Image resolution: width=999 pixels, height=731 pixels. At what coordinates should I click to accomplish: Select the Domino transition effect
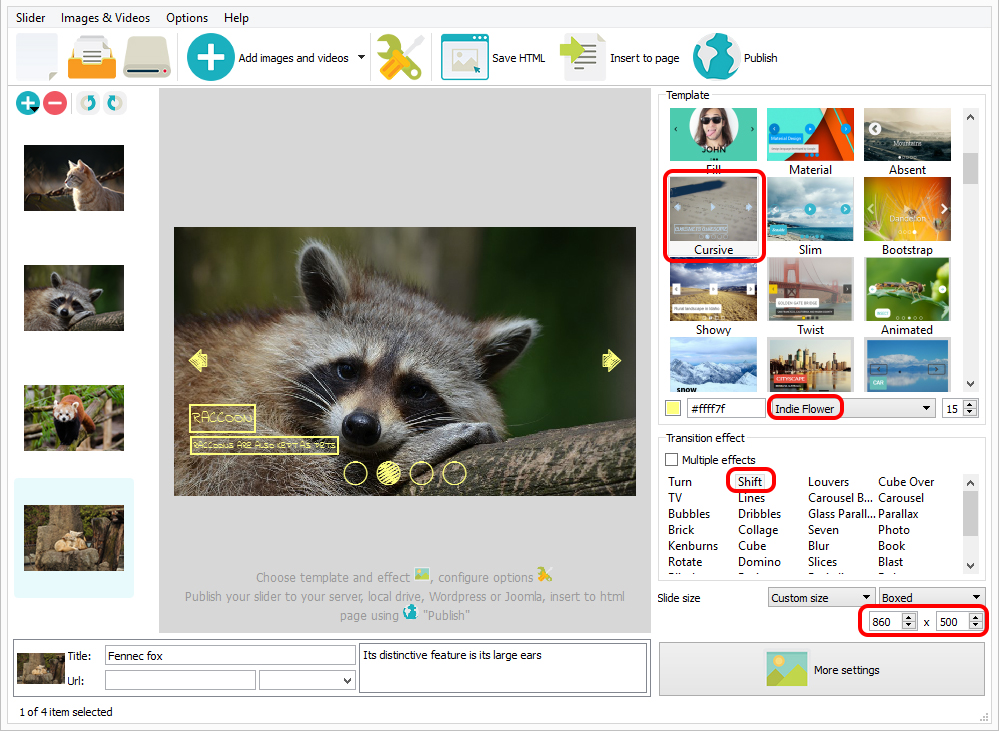(x=759, y=561)
